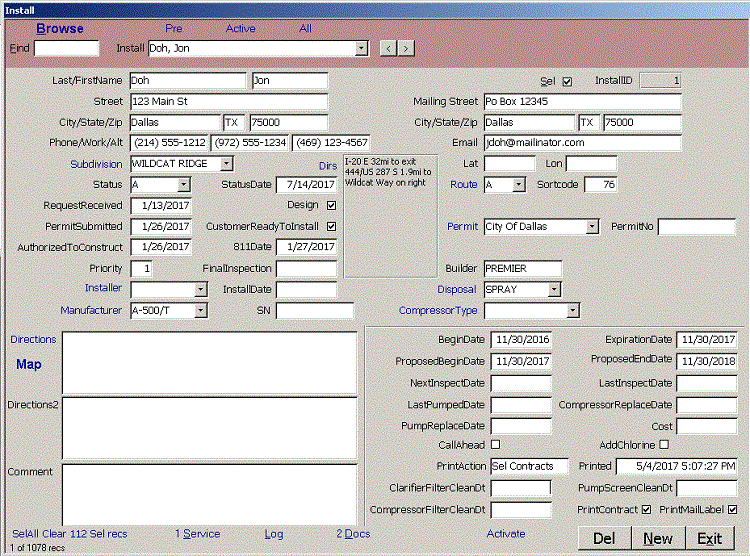Click the Exit button

(x=709, y=538)
